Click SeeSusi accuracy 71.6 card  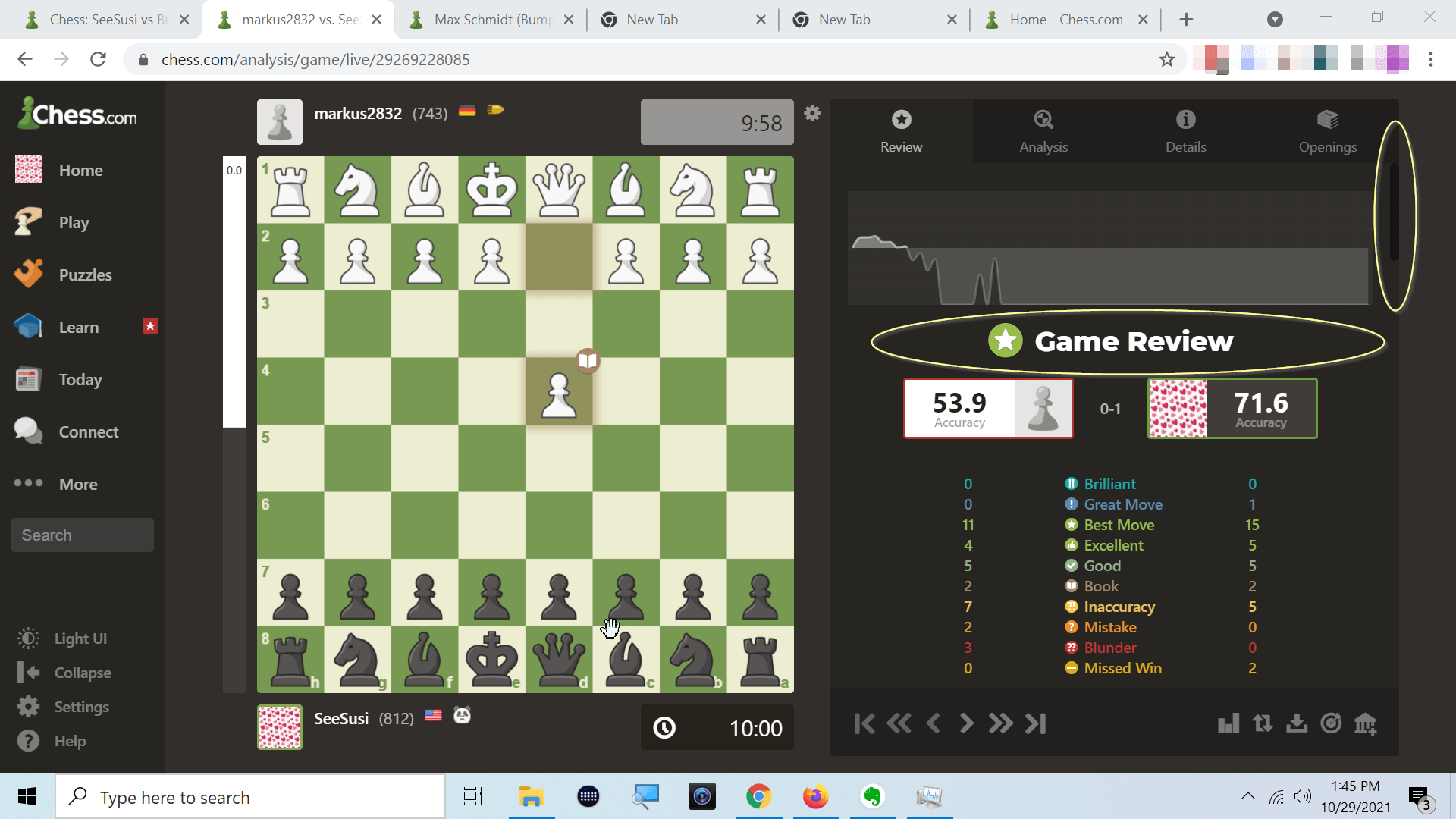pyautogui.click(x=1232, y=409)
